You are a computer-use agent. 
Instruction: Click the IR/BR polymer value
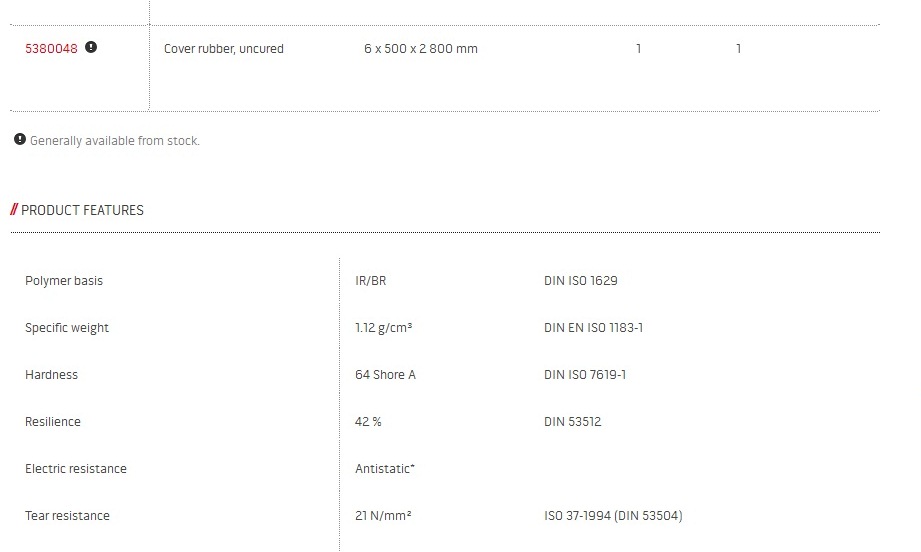point(370,281)
